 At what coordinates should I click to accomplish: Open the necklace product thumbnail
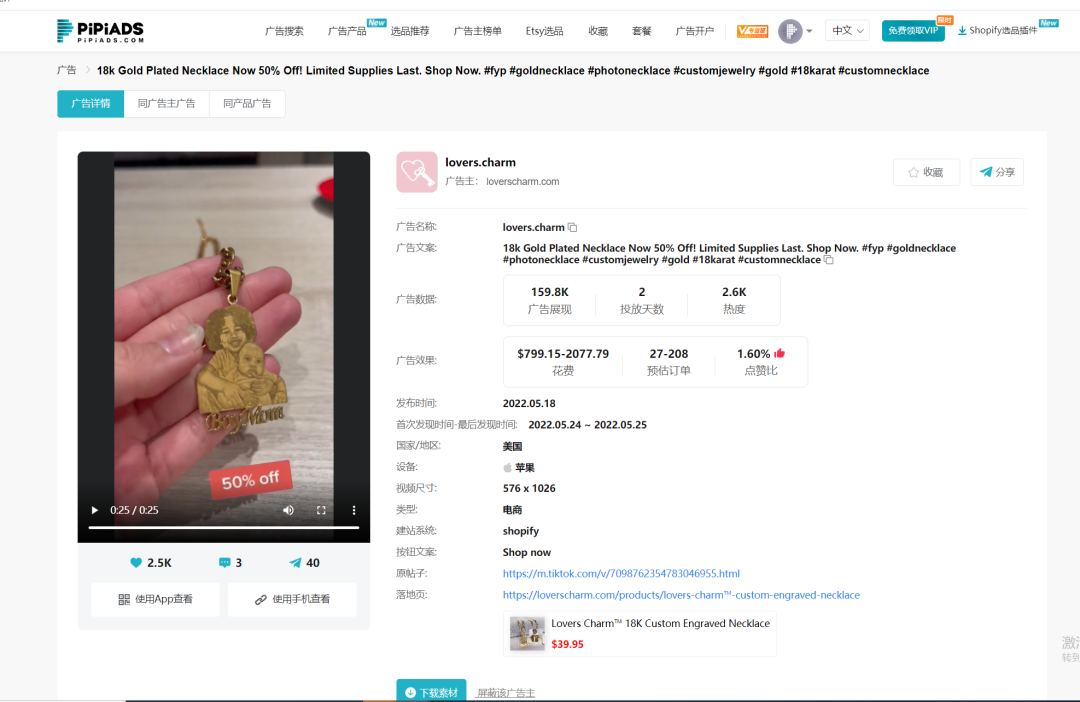527,634
